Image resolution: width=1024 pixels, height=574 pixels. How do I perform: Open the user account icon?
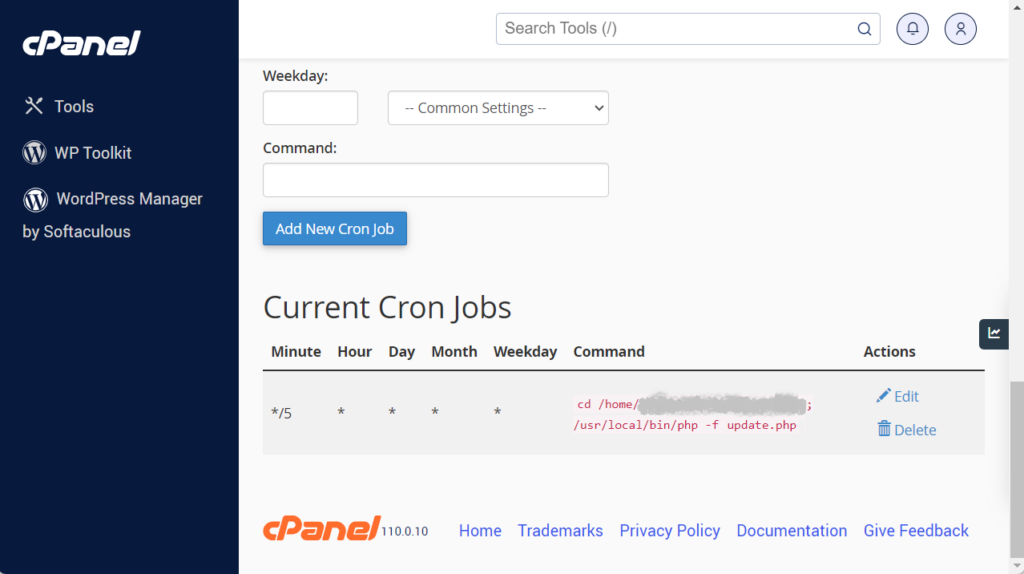pyautogui.click(x=961, y=29)
